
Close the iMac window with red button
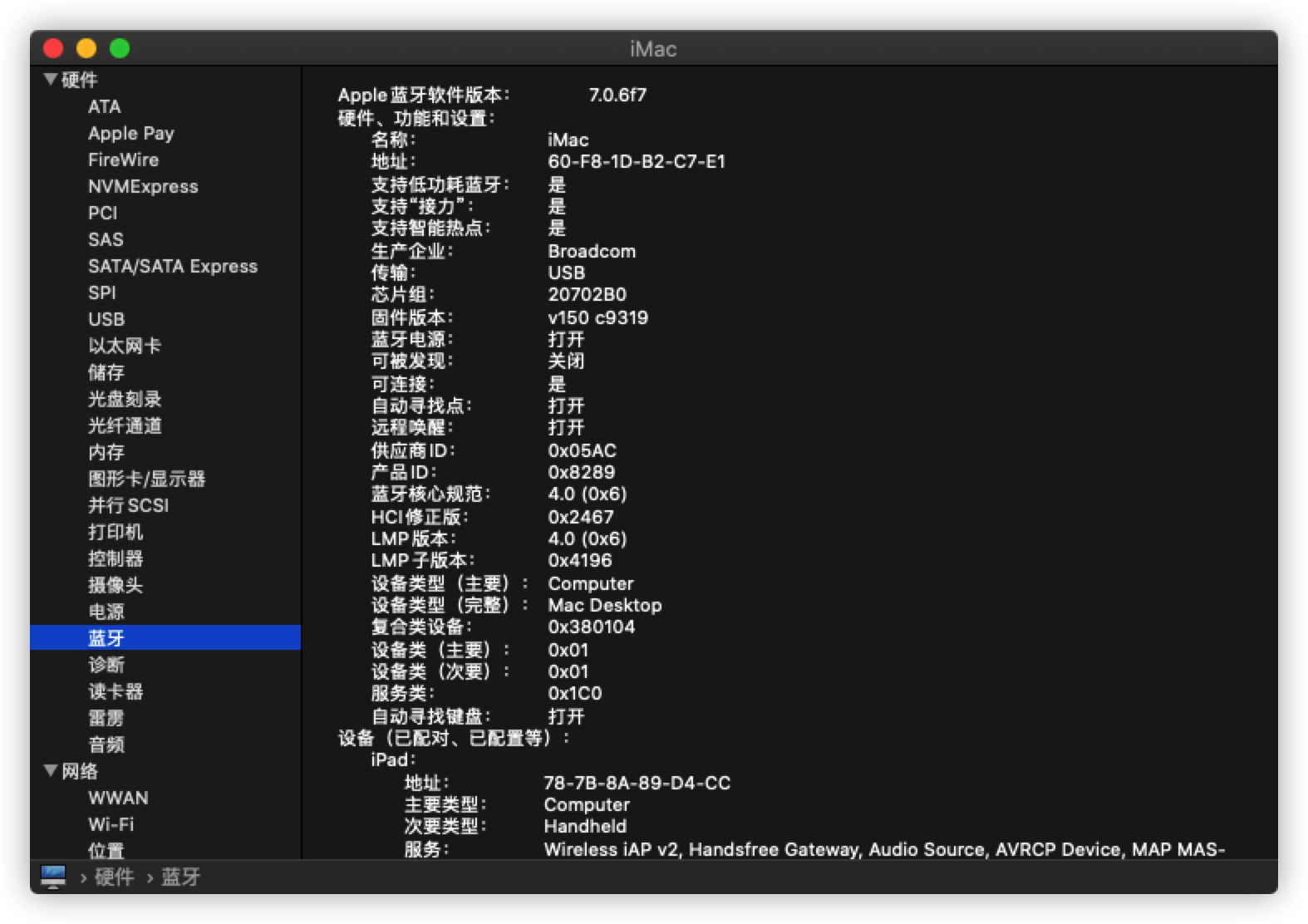coord(53,48)
